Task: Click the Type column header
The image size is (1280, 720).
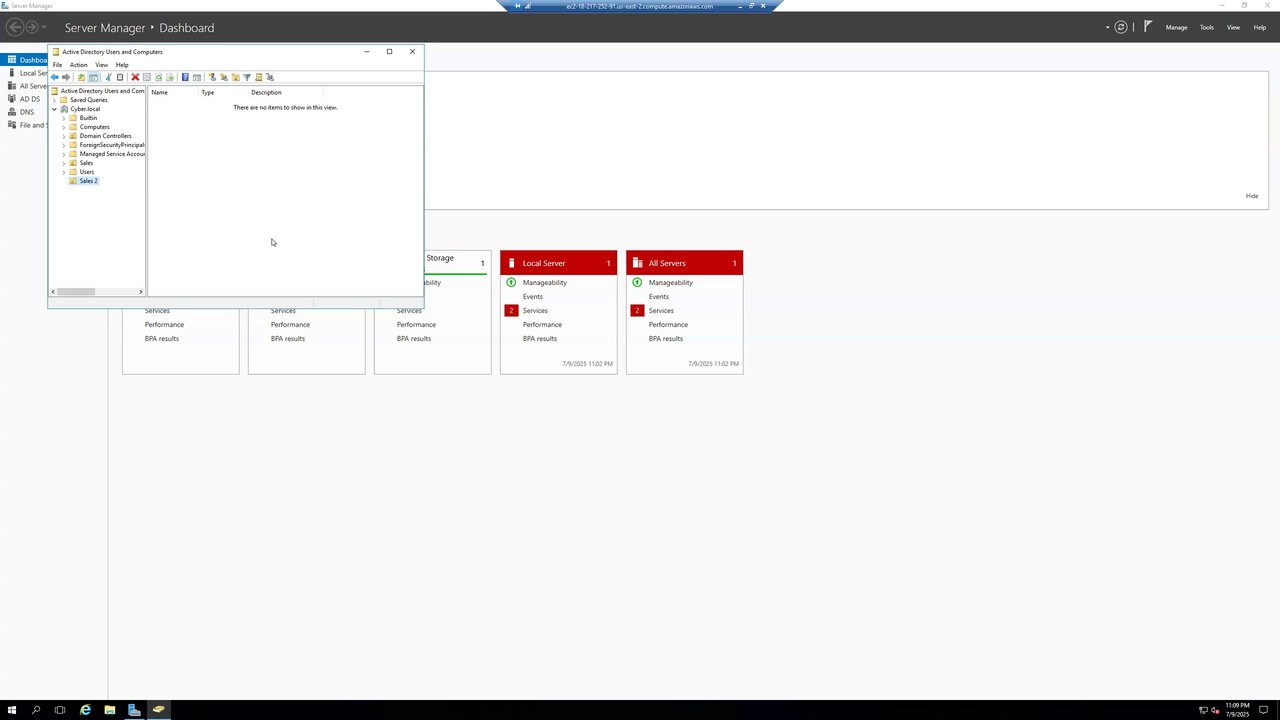Action: (223, 92)
